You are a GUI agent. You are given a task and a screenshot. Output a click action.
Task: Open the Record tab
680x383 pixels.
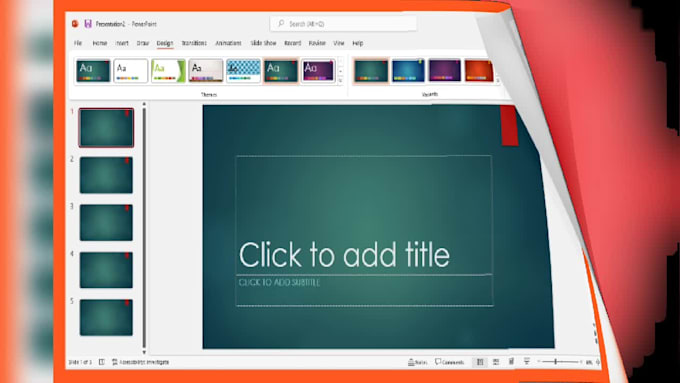coord(292,43)
